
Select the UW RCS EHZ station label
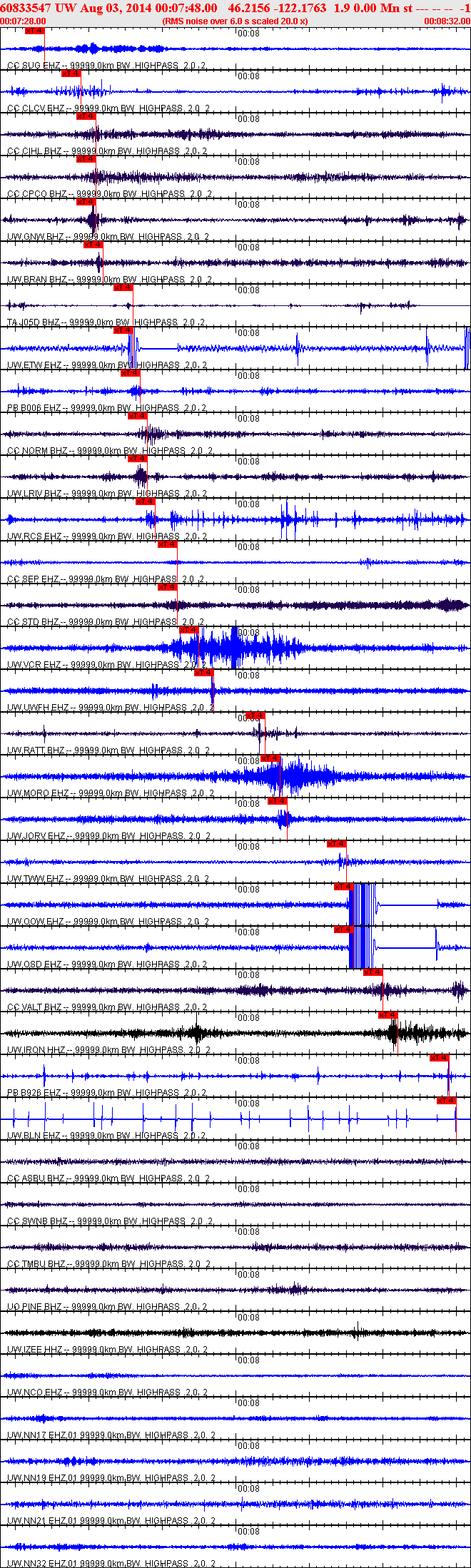pos(107,536)
